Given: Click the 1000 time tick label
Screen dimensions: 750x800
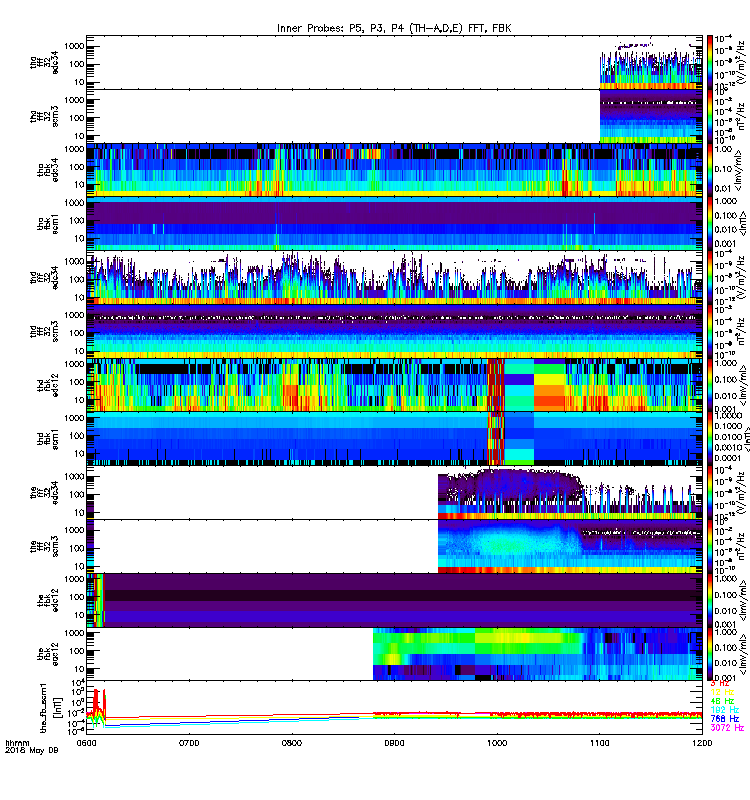Looking at the screenshot, I should 497,743.
